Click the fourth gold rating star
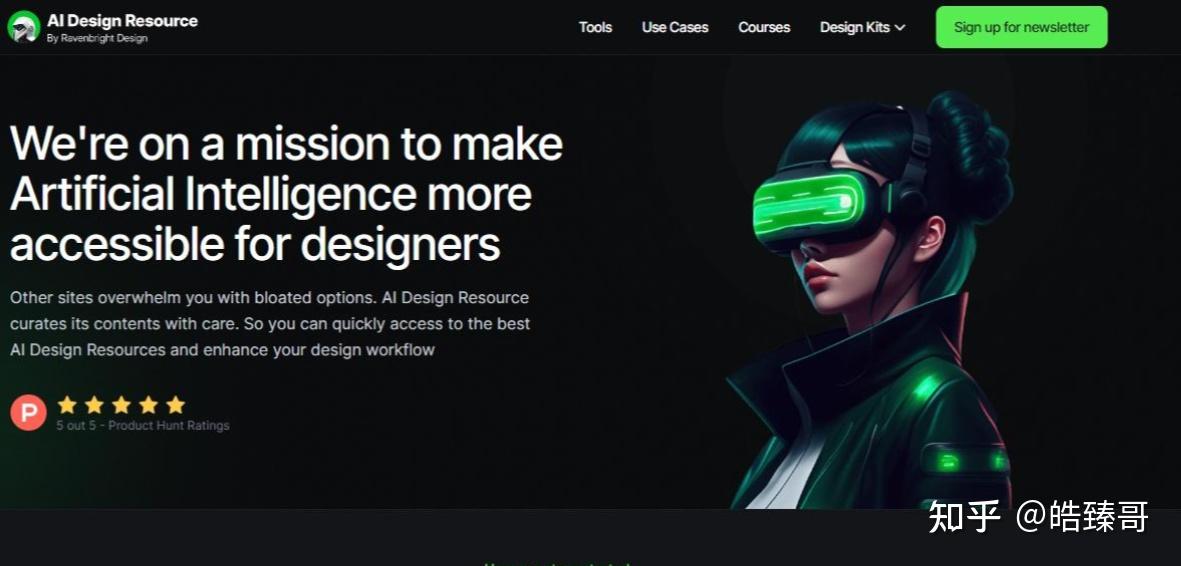 148,405
